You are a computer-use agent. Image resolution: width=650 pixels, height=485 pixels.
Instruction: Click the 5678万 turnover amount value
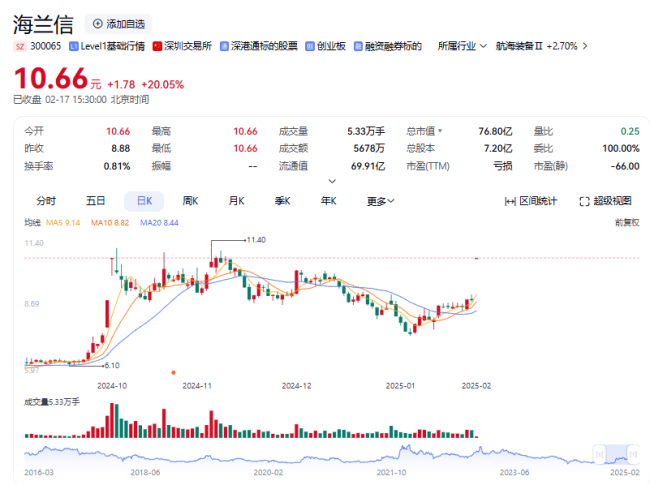(369, 148)
